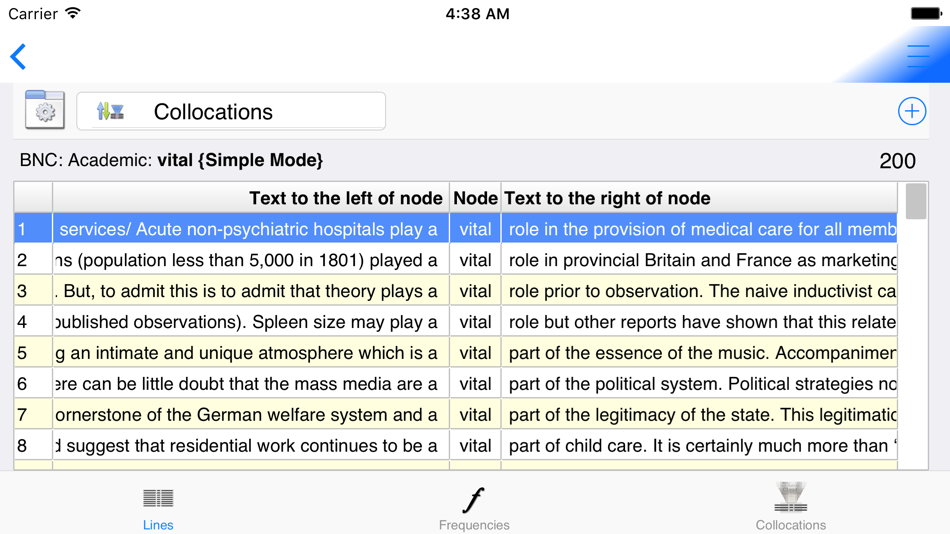Click row number 5 cell
Viewport: 950px width, 534px height.
[x=33, y=353]
